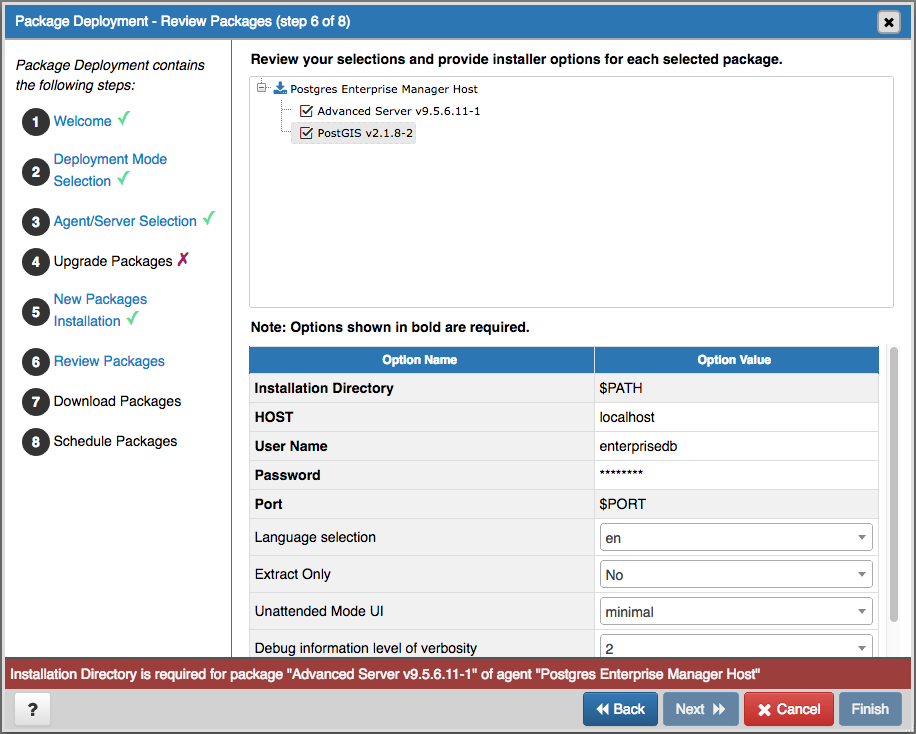Click green checkmark next to Agent/Server Selection
Viewport: 916px width, 734px height.
tap(209, 219)
